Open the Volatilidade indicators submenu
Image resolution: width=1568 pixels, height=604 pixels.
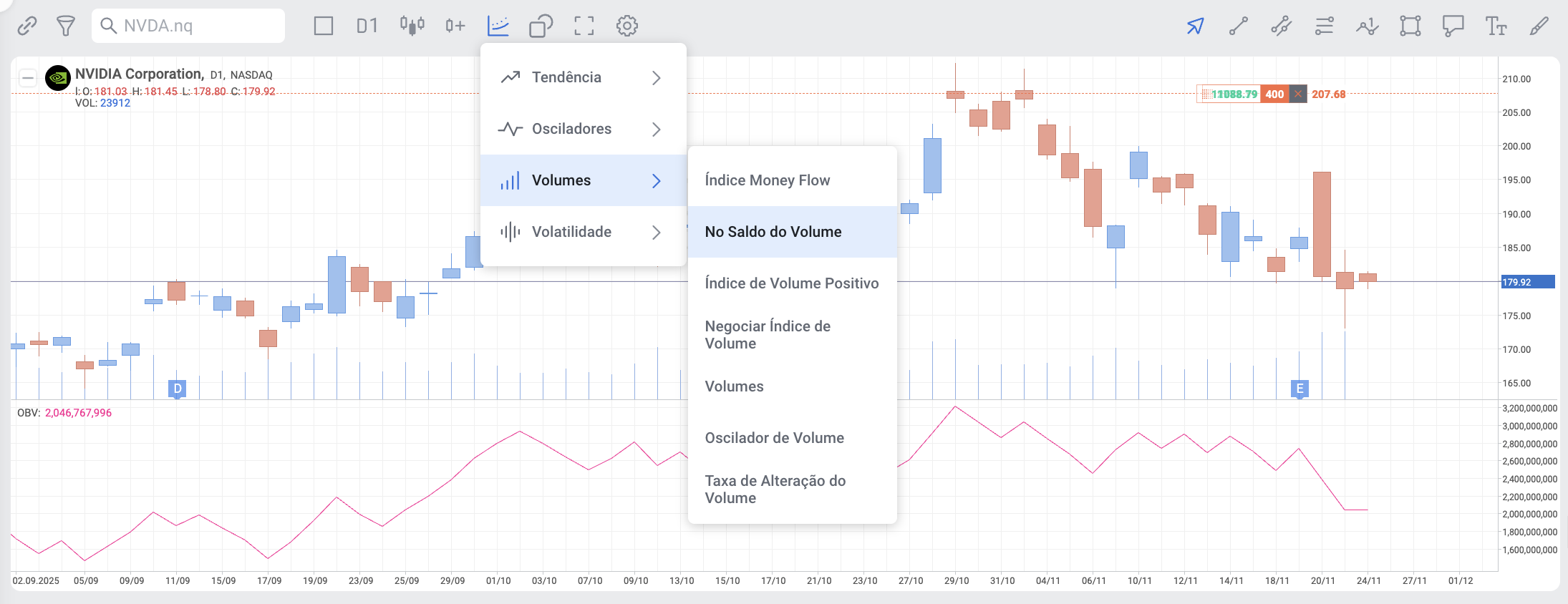(x=584, y=232)
